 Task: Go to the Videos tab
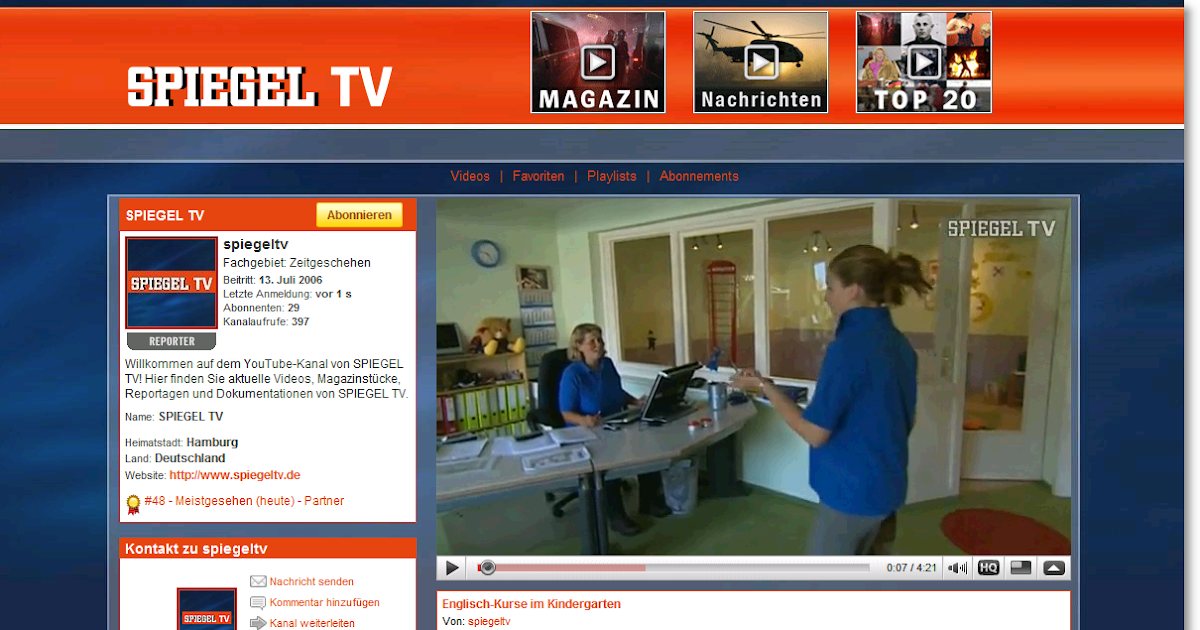pyautogui.click(x=470, y=176)
